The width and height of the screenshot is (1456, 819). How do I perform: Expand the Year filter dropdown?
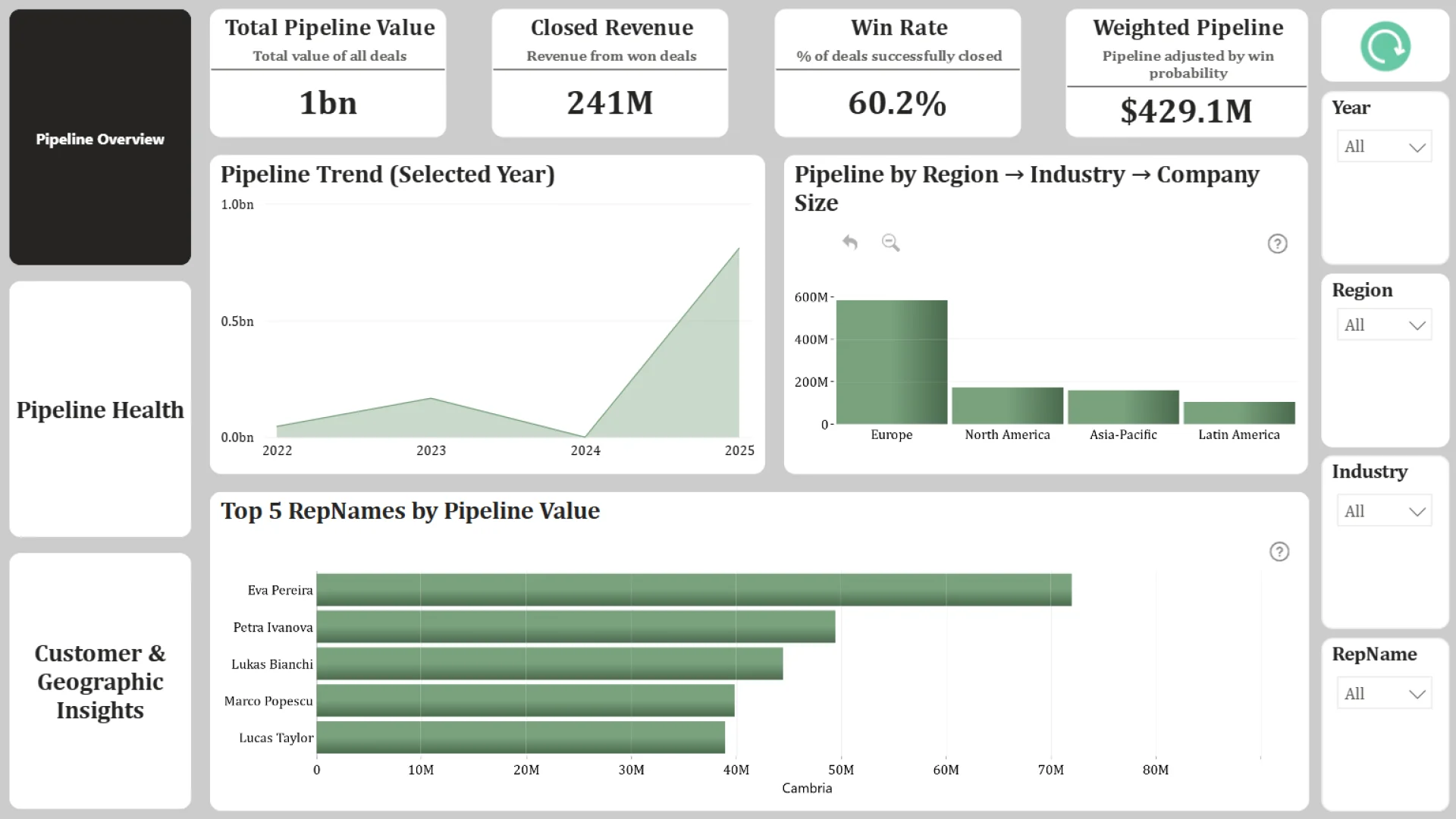[x=1384, y=146]
